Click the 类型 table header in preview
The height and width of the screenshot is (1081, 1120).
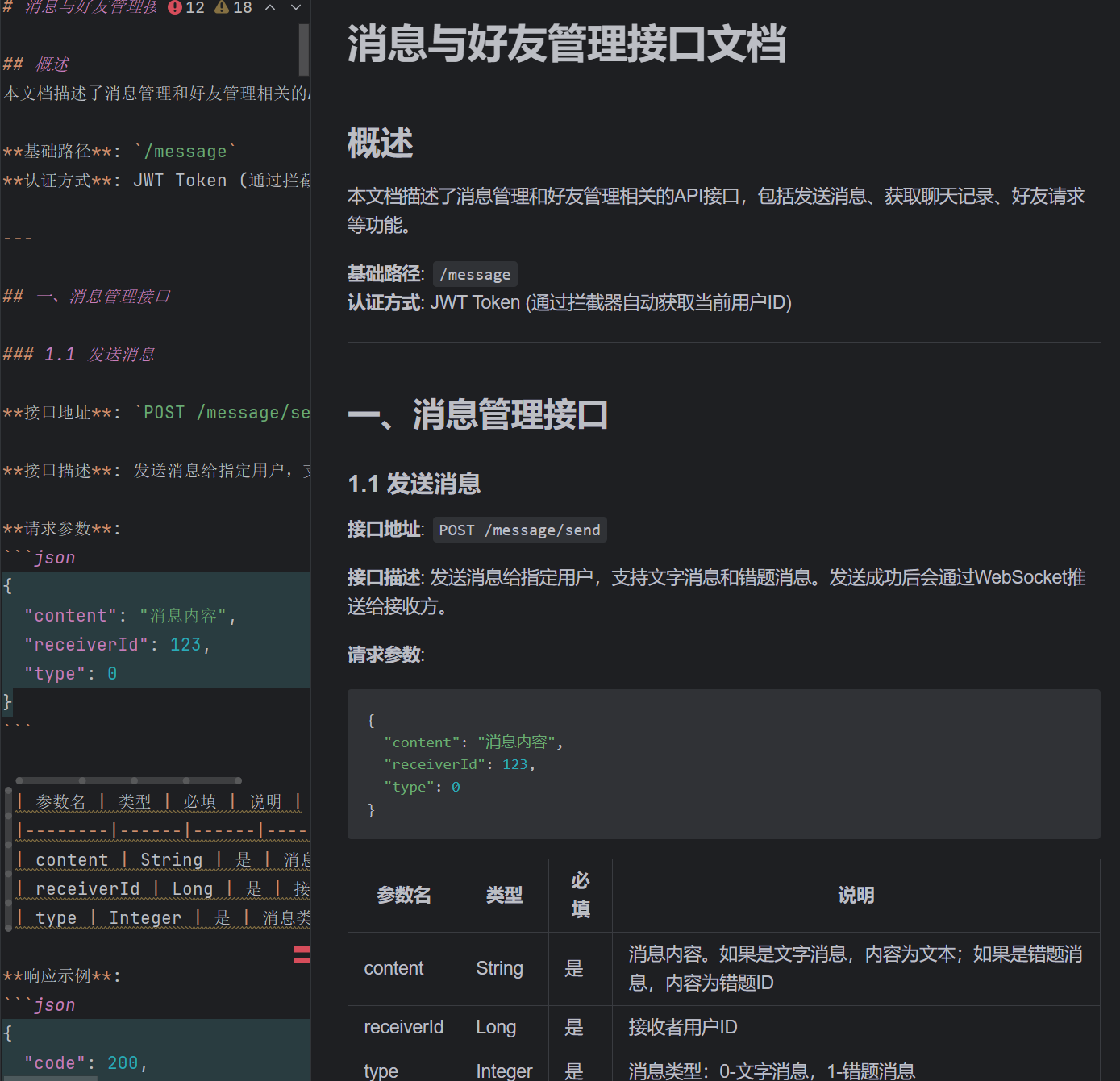tap(504, 895)
